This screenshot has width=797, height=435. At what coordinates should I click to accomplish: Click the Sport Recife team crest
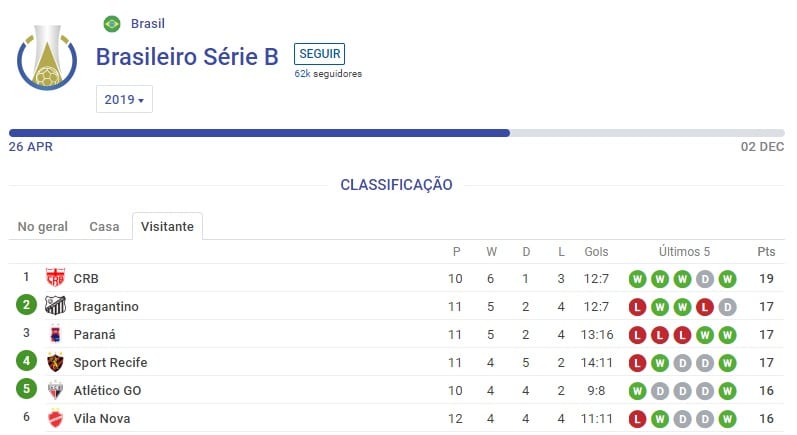click(55, 362)
